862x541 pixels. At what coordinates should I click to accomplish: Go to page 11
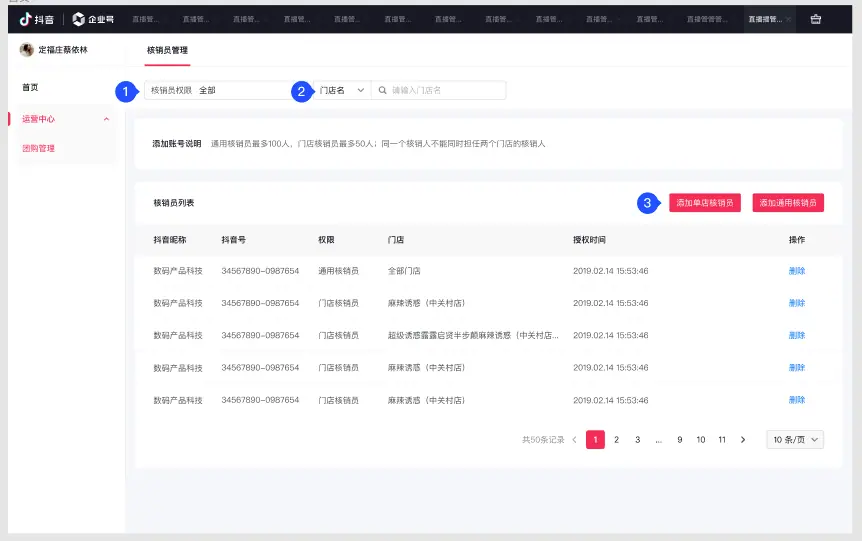point(722,440)
